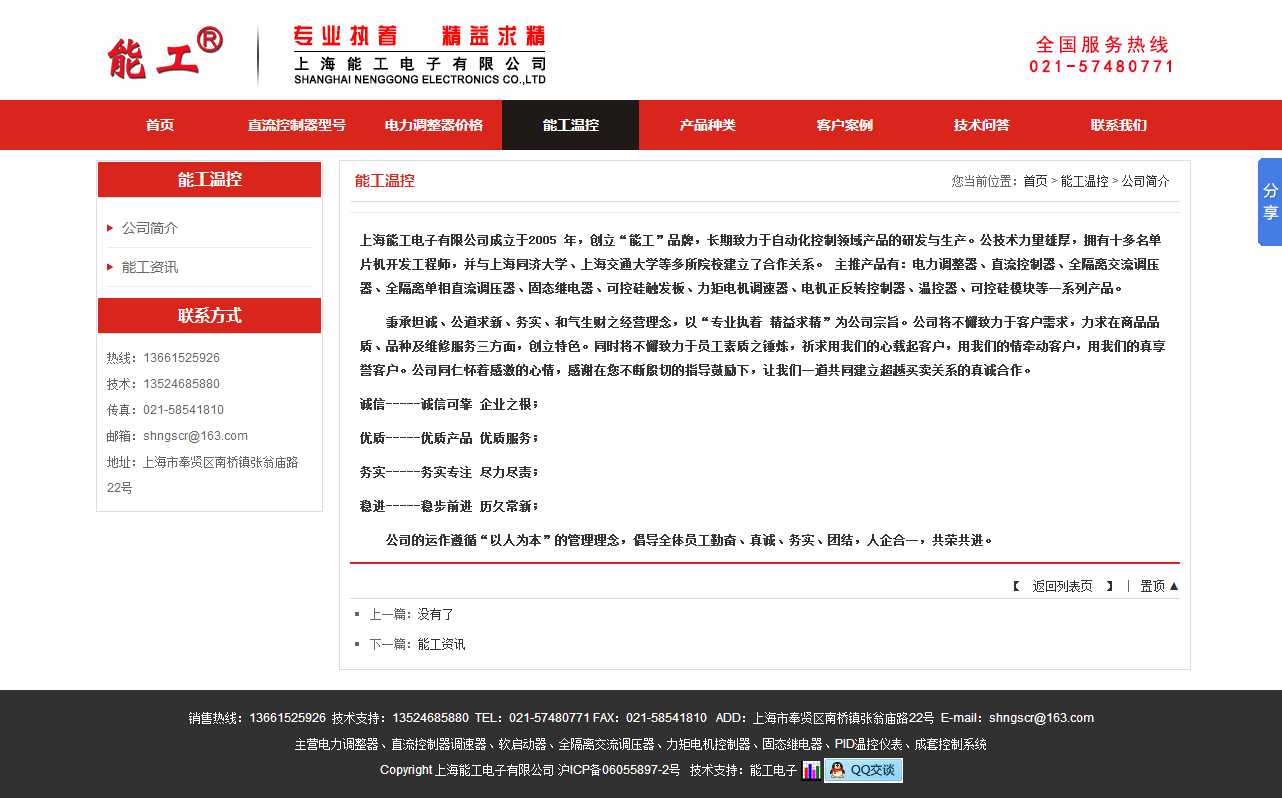Click the 能工温控 breadcrumb link
The height and width of the screenshot is (798, 1282).
pos(1084,181)
